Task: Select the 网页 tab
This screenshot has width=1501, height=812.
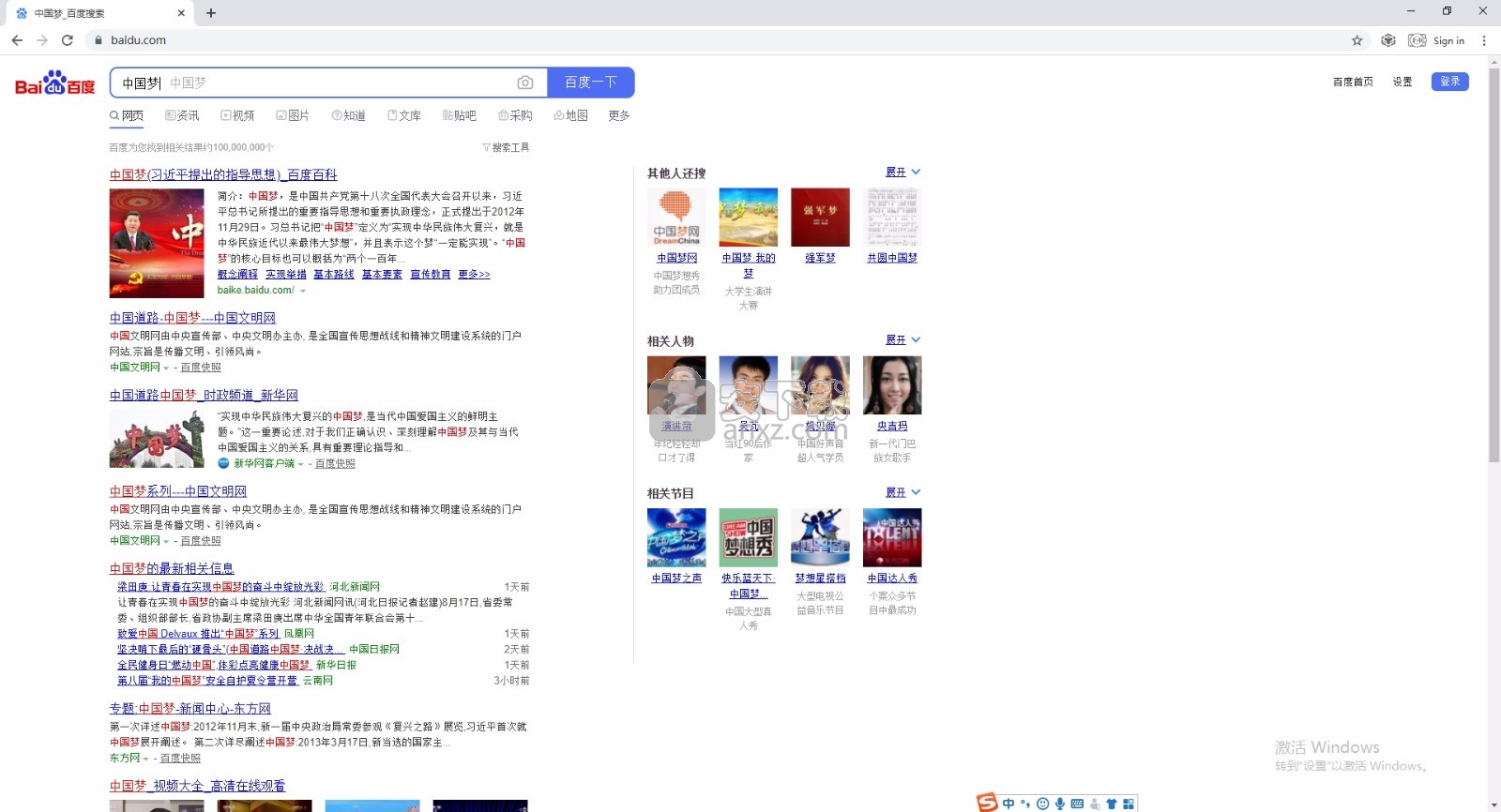Action: pyautogui.click(x=127, y=115)
